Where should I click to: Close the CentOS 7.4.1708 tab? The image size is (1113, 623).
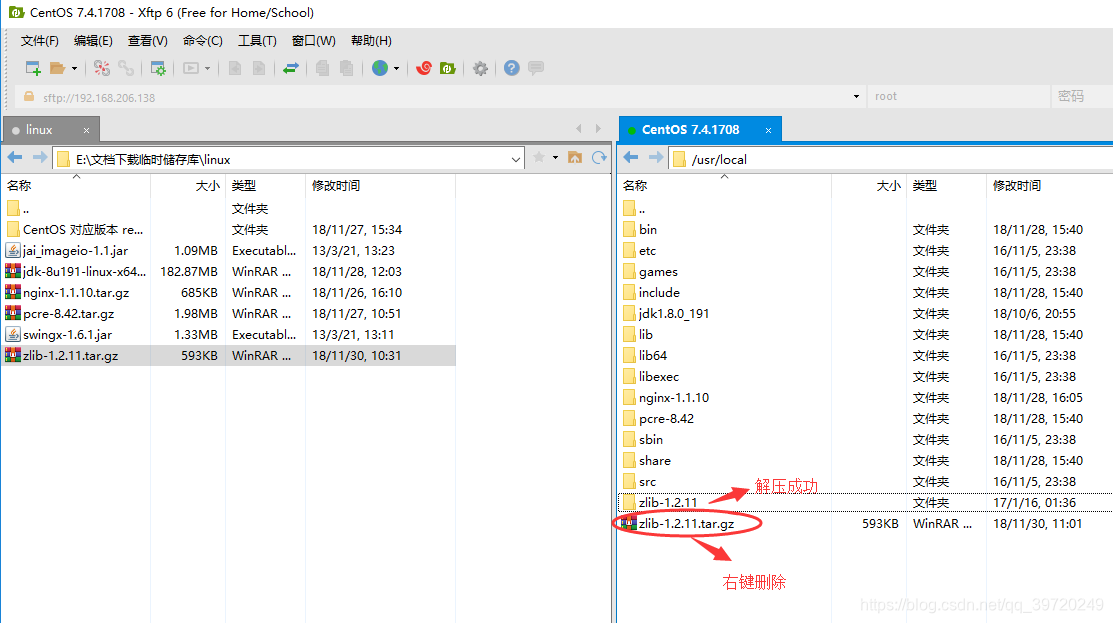tap(768, 131)
